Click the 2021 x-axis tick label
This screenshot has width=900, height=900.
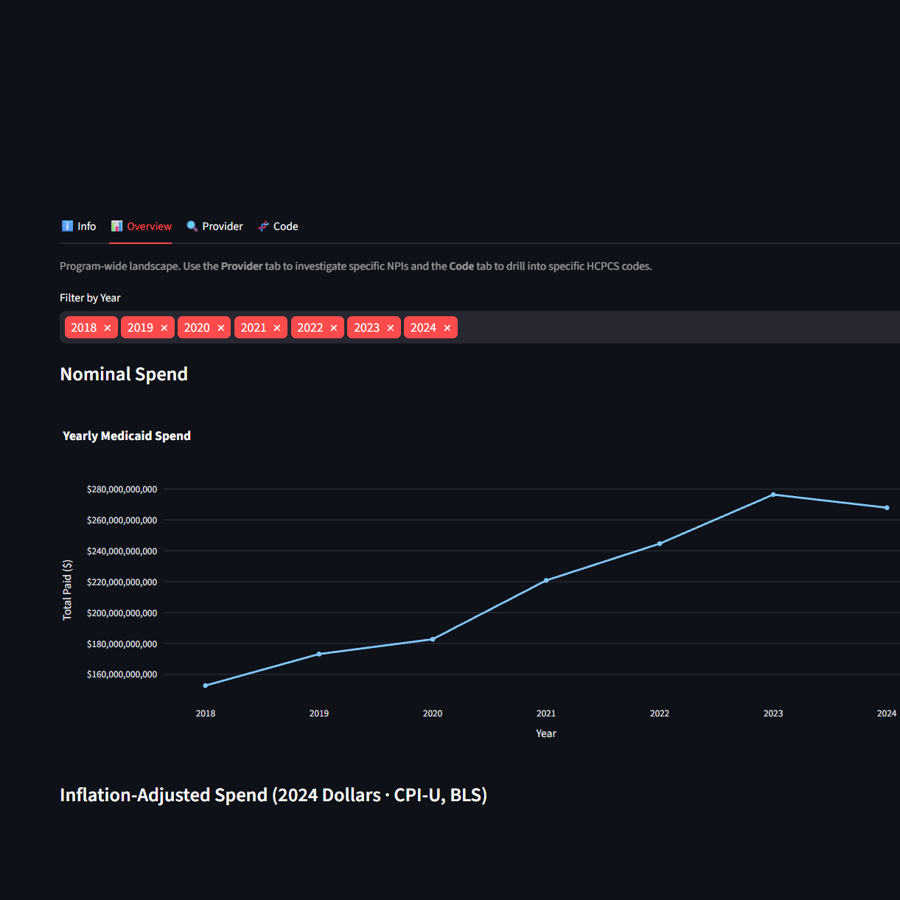[x=546, y=713]
